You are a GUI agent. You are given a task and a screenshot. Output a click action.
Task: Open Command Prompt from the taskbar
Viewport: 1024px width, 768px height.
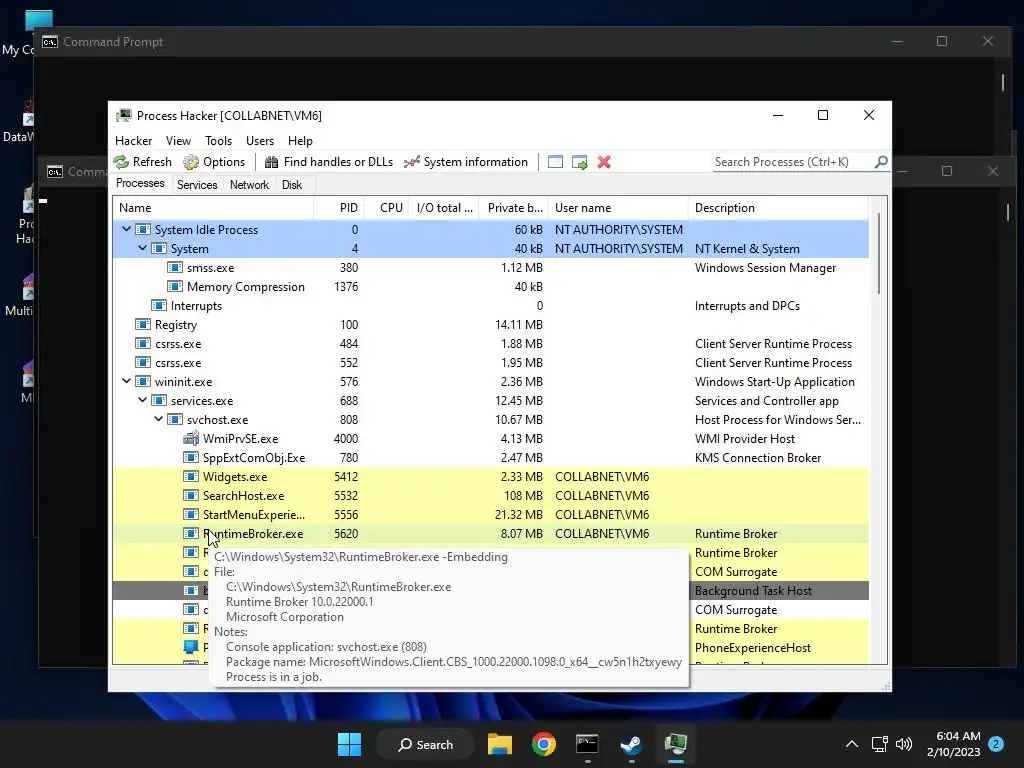click(x=587, y=744)
